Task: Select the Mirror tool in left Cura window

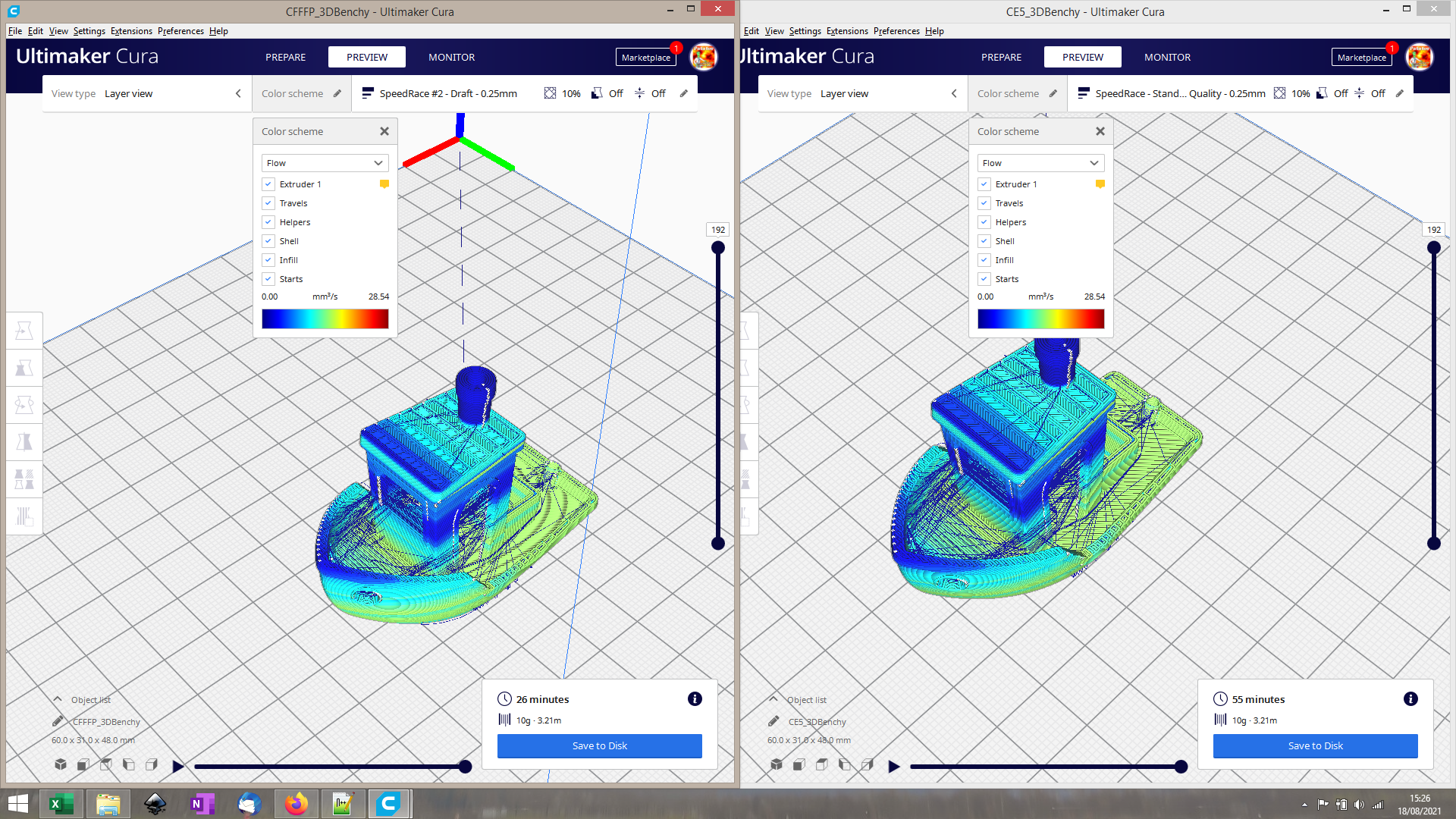Action: pyautogui.click(x=24, y=442)
